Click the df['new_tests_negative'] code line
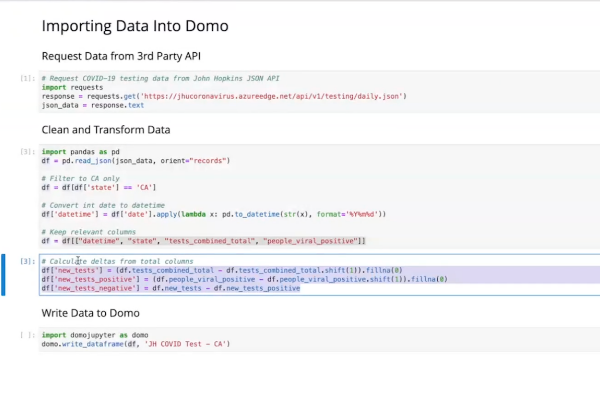The height and width of the screenshot is (400, 600). coord(170,288)
